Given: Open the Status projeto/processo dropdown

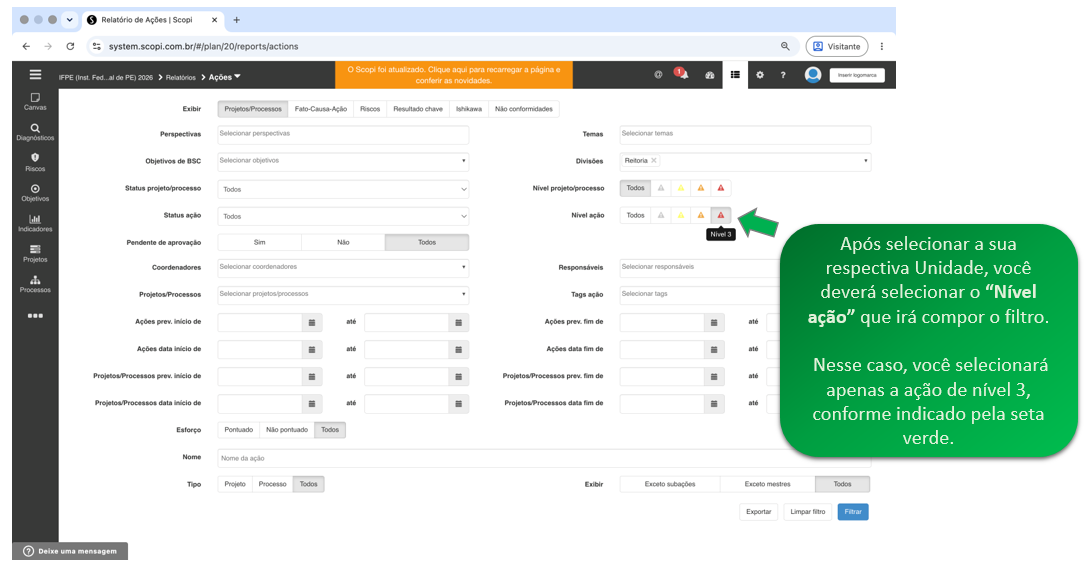Looking at the screenshot, I should [x=343, y=189].
